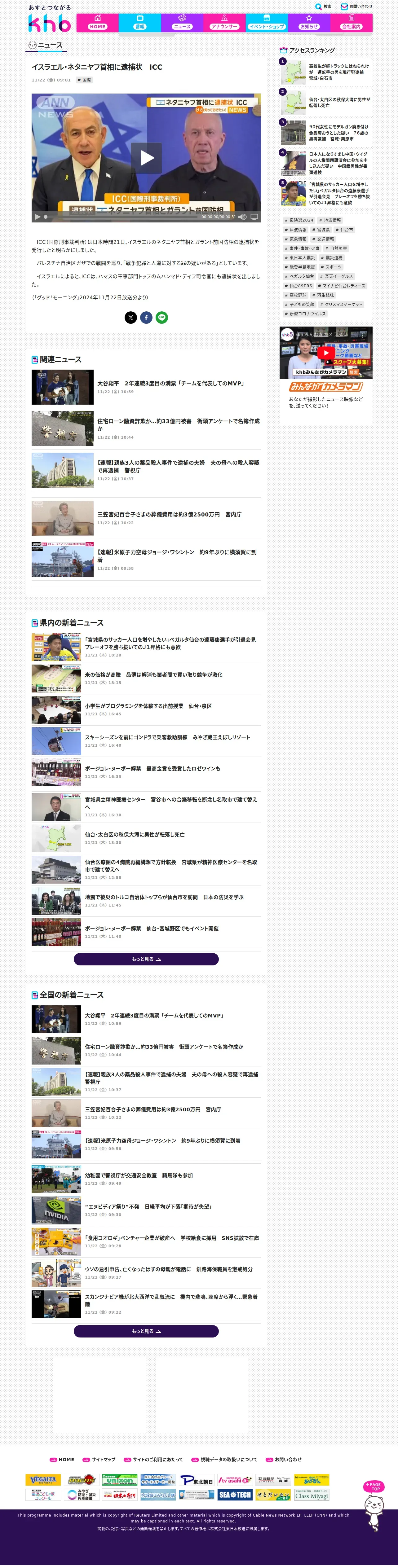The width and height of the screenshot is (398, 1568).
Task: Open the イベント・ショップ navigation tab
Action: tap(267, 23)
